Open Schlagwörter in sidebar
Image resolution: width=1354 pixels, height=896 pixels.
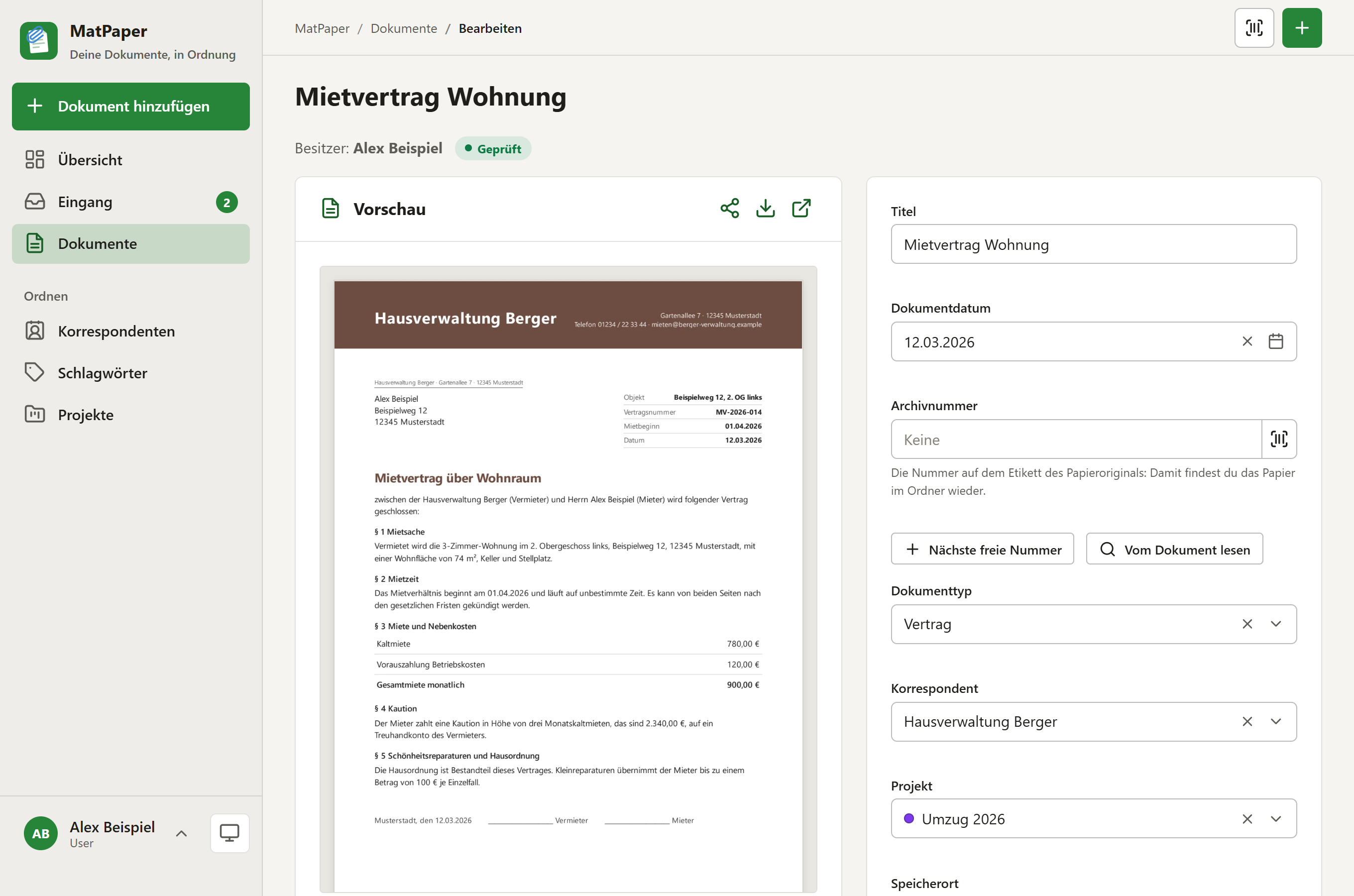pos(131,373)
